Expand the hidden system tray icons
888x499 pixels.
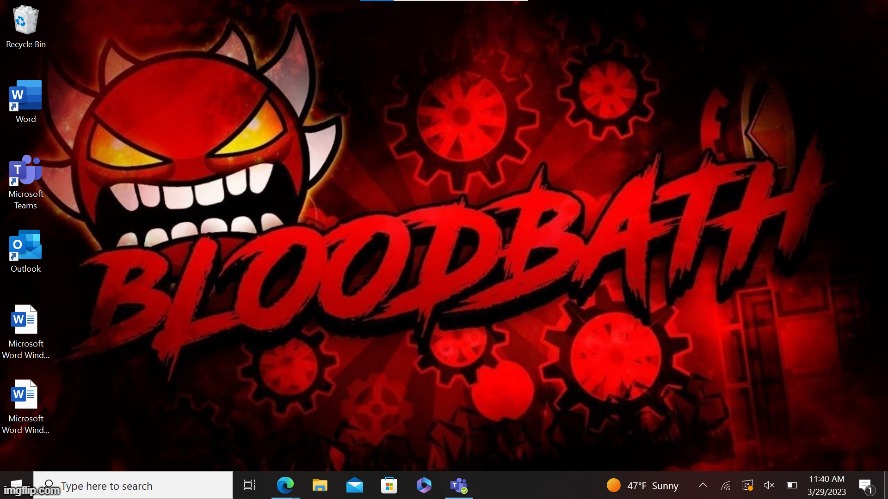(x=702, y=485)
